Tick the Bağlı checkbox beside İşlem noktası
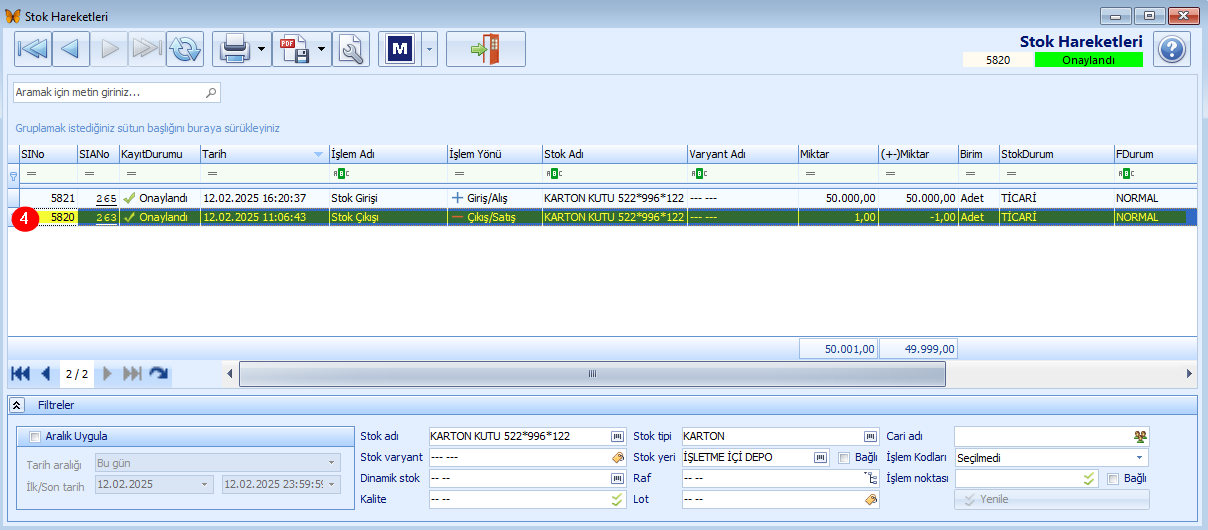Screen dimensions: 1208x530 [x=1113, y=478]
